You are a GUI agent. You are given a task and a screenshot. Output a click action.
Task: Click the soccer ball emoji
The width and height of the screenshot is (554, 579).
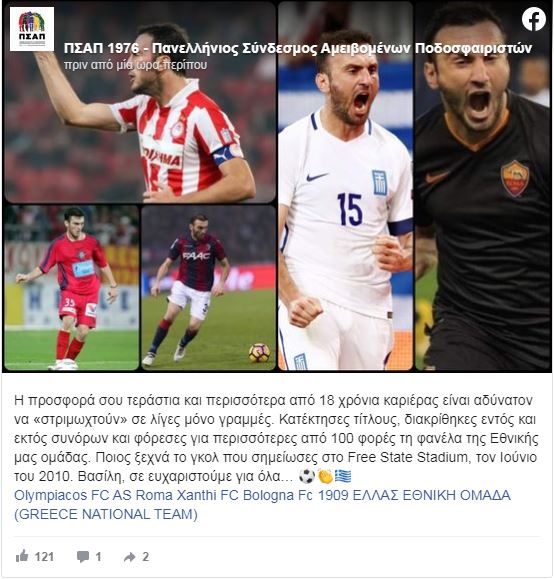[x=307, y=476]
